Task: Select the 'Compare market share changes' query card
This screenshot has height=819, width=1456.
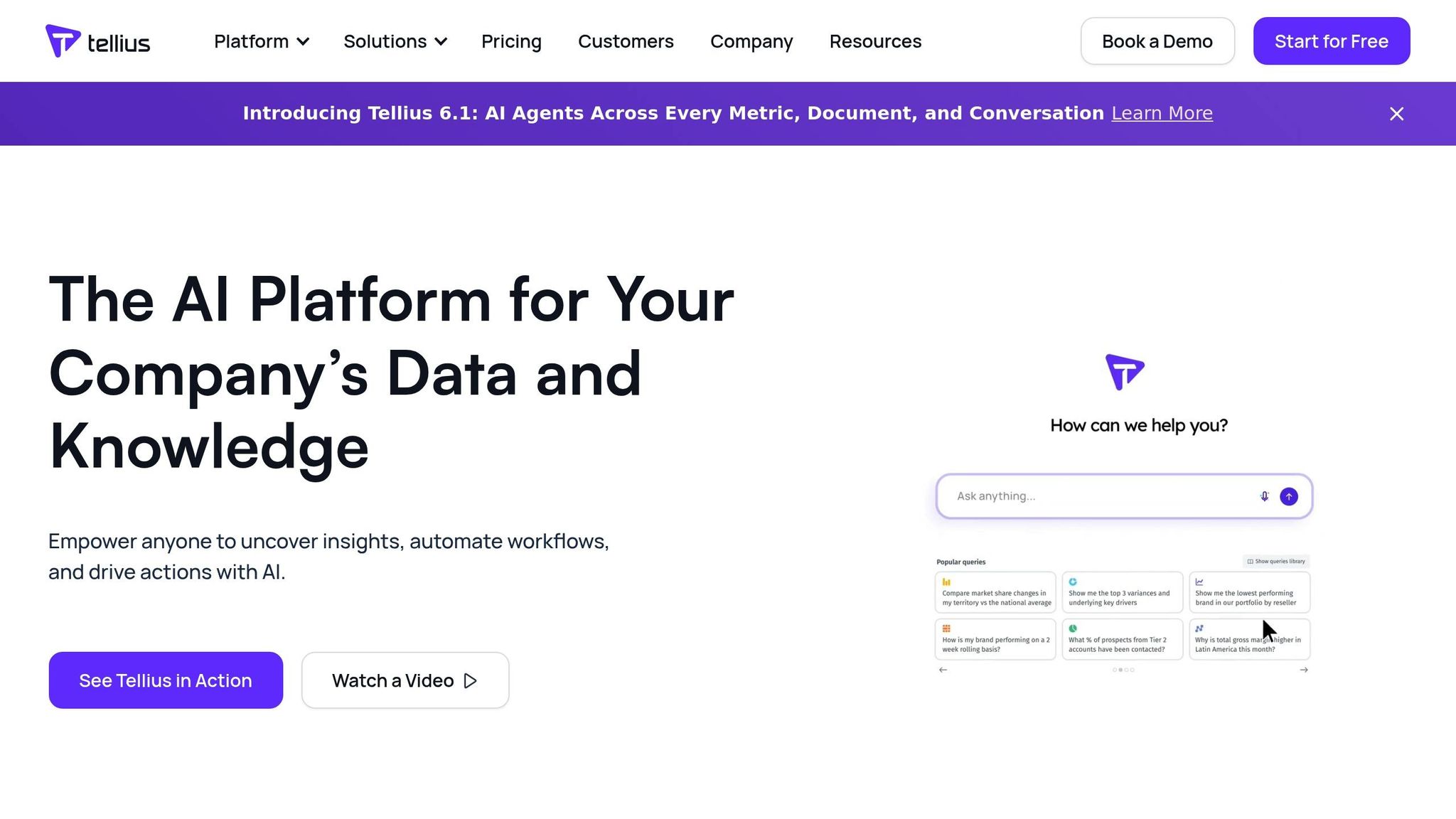Action: tap(995, 592)
